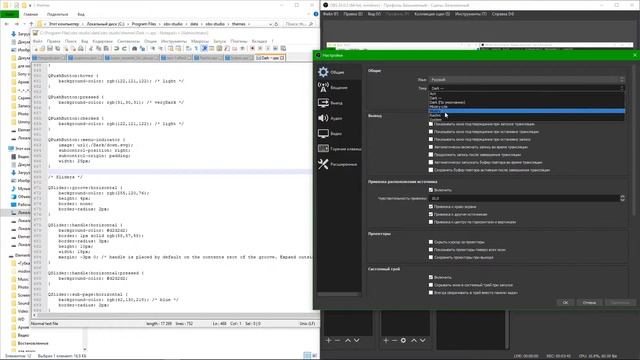Open Explorer address bar history dropdown arrow
The width and height of the screenshot is (640, 360).
270,24
